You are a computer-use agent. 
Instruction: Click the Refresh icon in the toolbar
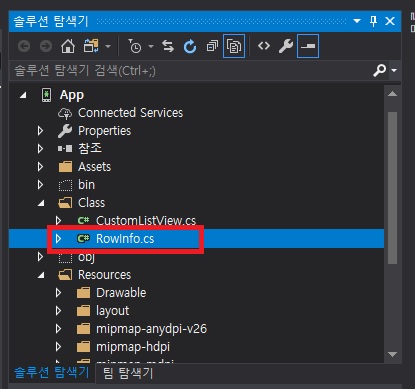click(x=190, y=46)
